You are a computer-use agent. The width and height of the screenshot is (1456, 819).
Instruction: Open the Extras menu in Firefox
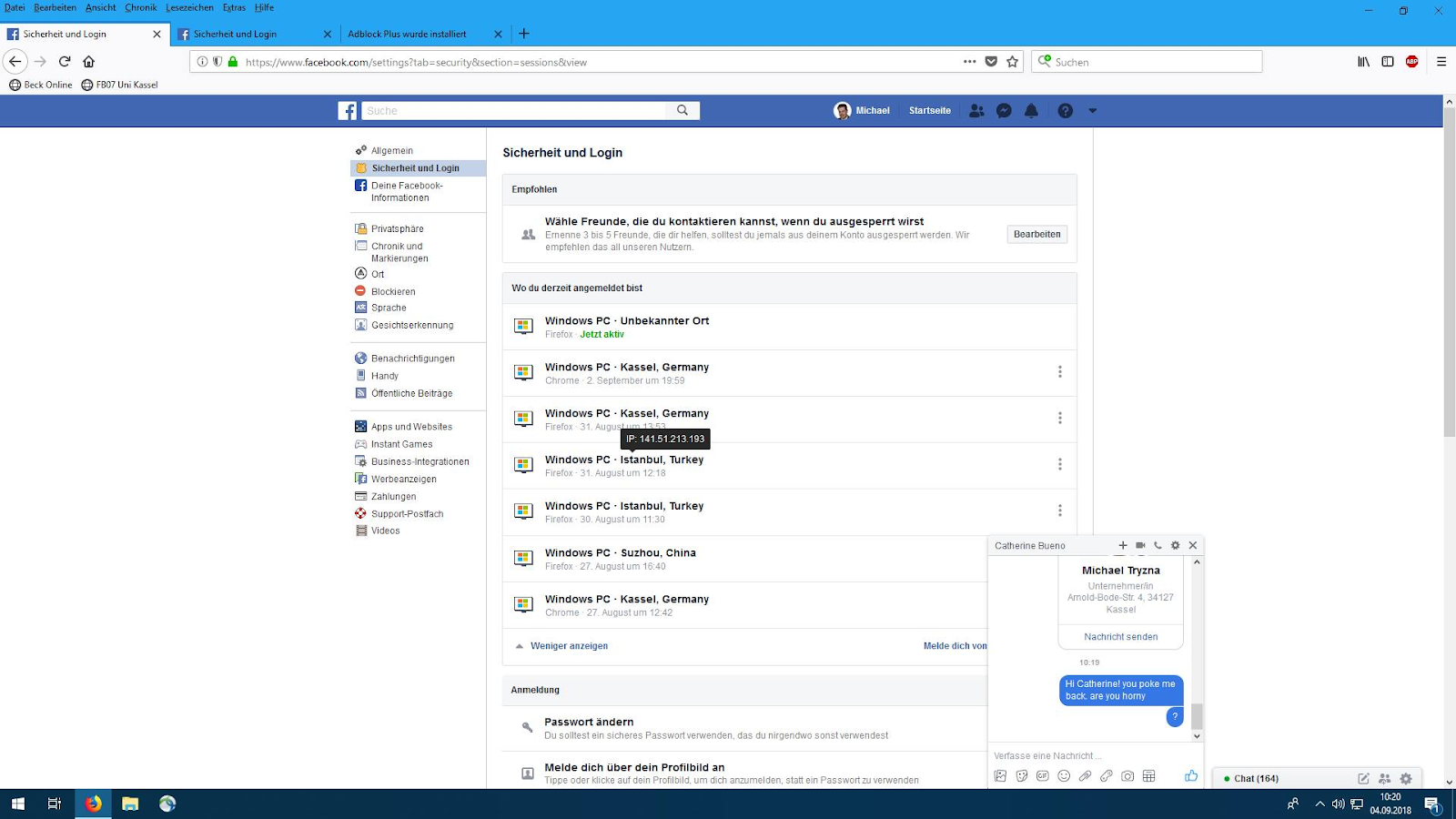click(234, 7)
